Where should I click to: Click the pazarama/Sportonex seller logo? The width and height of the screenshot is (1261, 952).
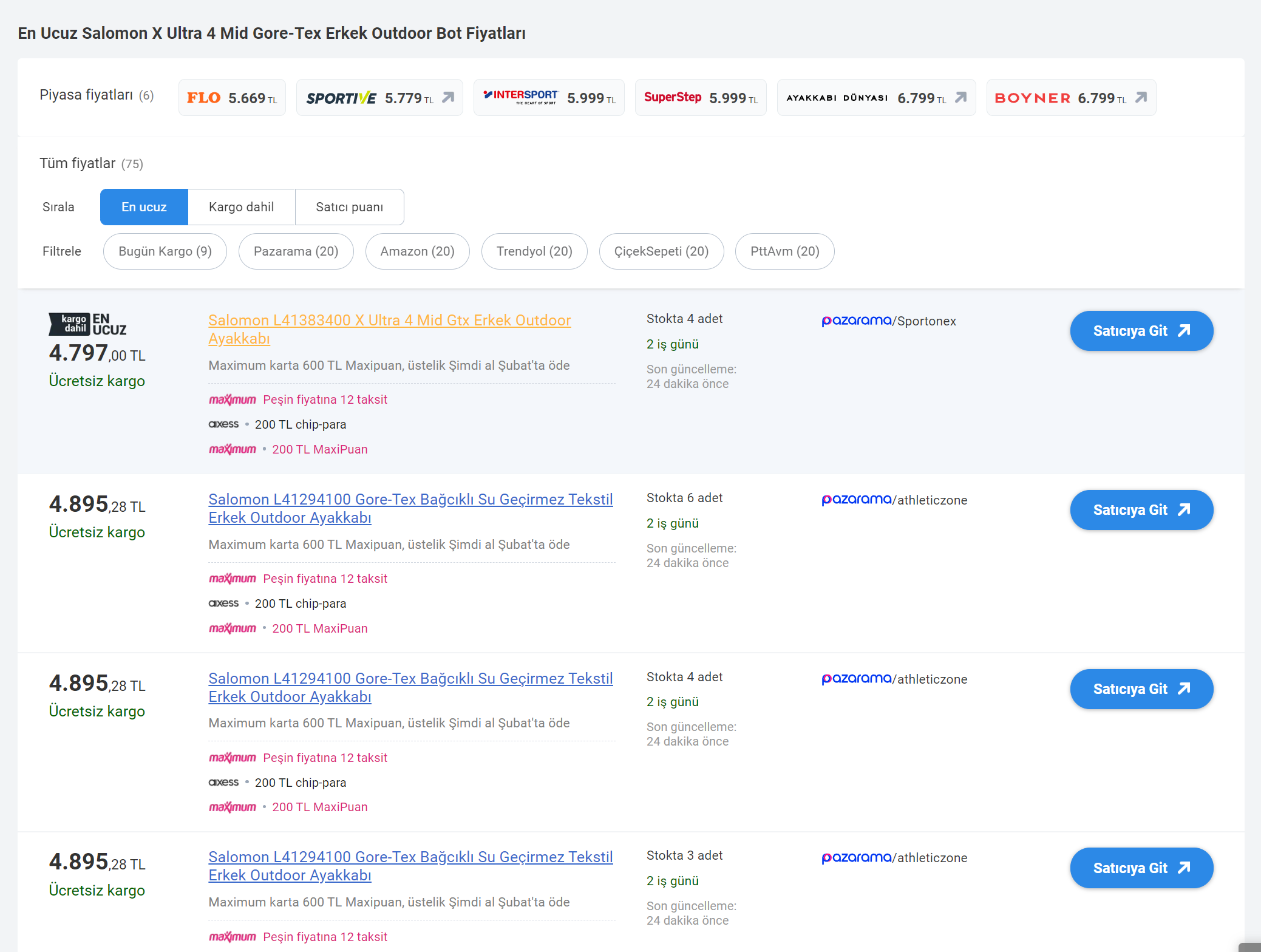click(x=889, y=321)
